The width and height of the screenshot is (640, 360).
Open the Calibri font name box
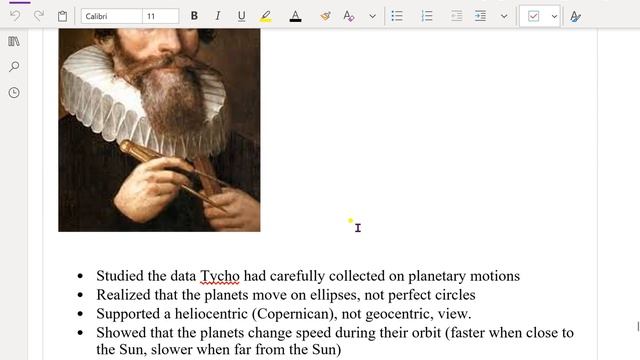point(111,16)
